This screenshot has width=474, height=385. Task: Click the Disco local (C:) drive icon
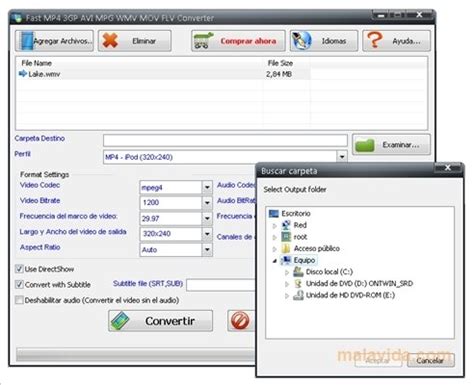(298, 272)
